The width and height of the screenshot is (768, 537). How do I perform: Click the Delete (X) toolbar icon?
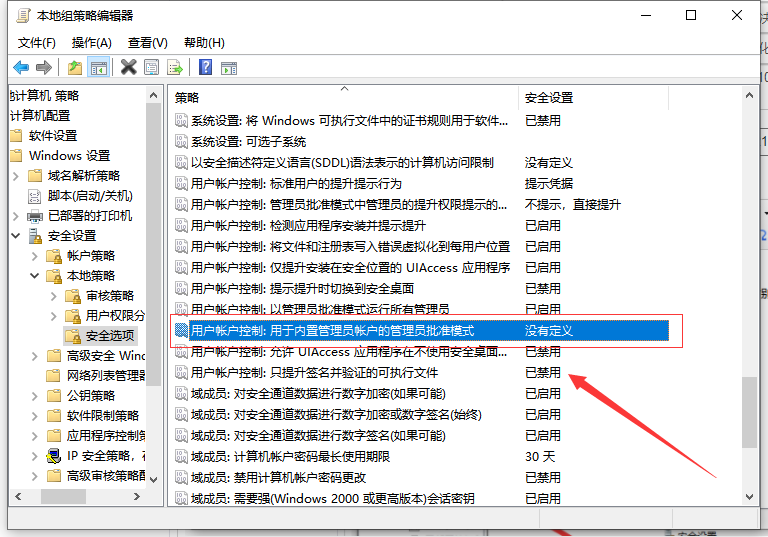pyautogui.click(x=128, y=67)
